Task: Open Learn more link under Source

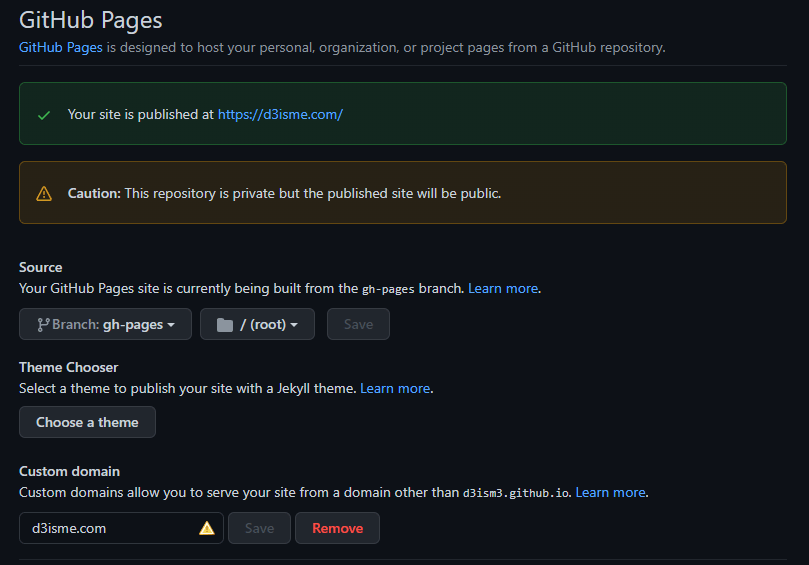Action: pos(503,288)
